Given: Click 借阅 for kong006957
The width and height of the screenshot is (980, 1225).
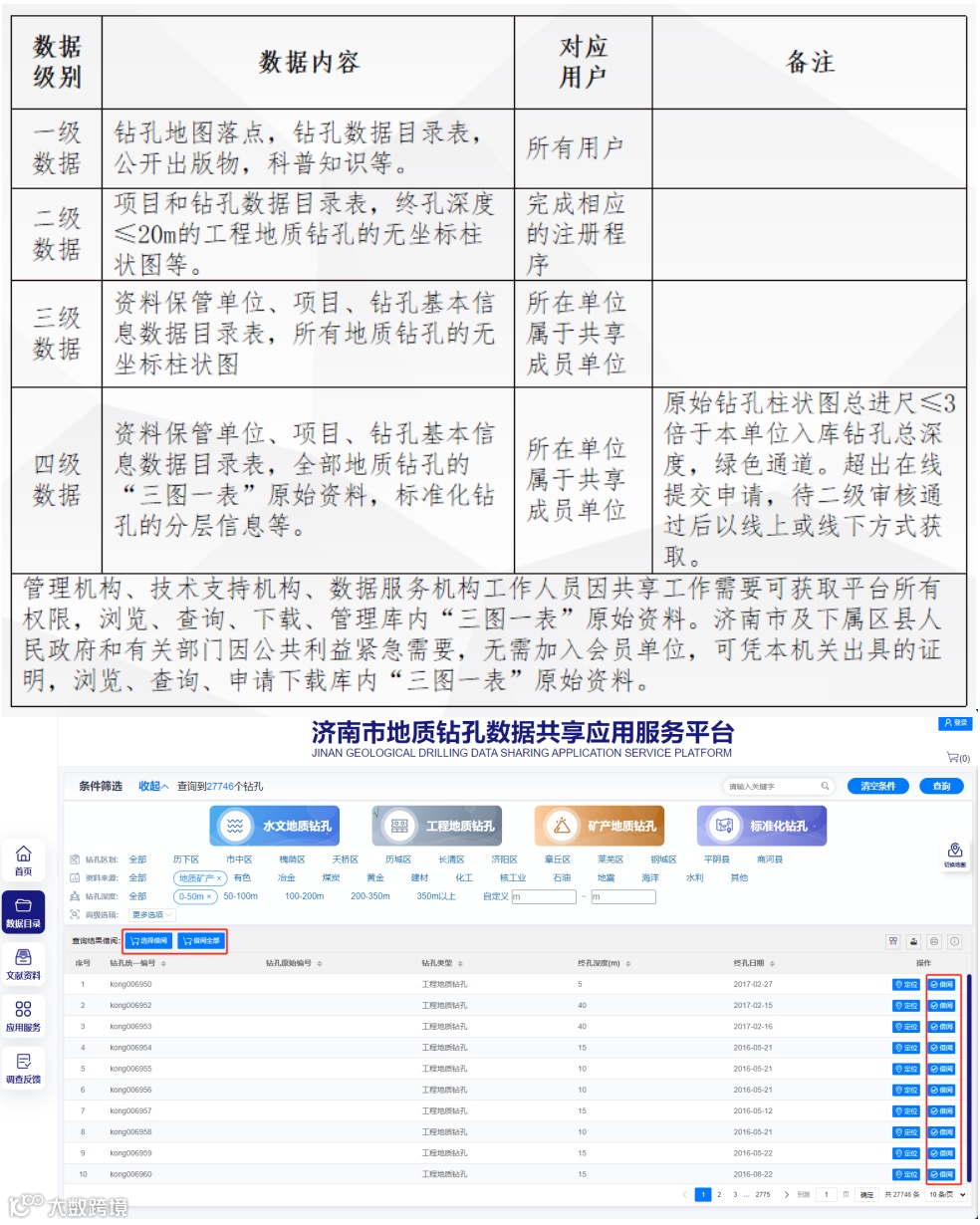Looking at the screenshot, I should coord(942,1111).
